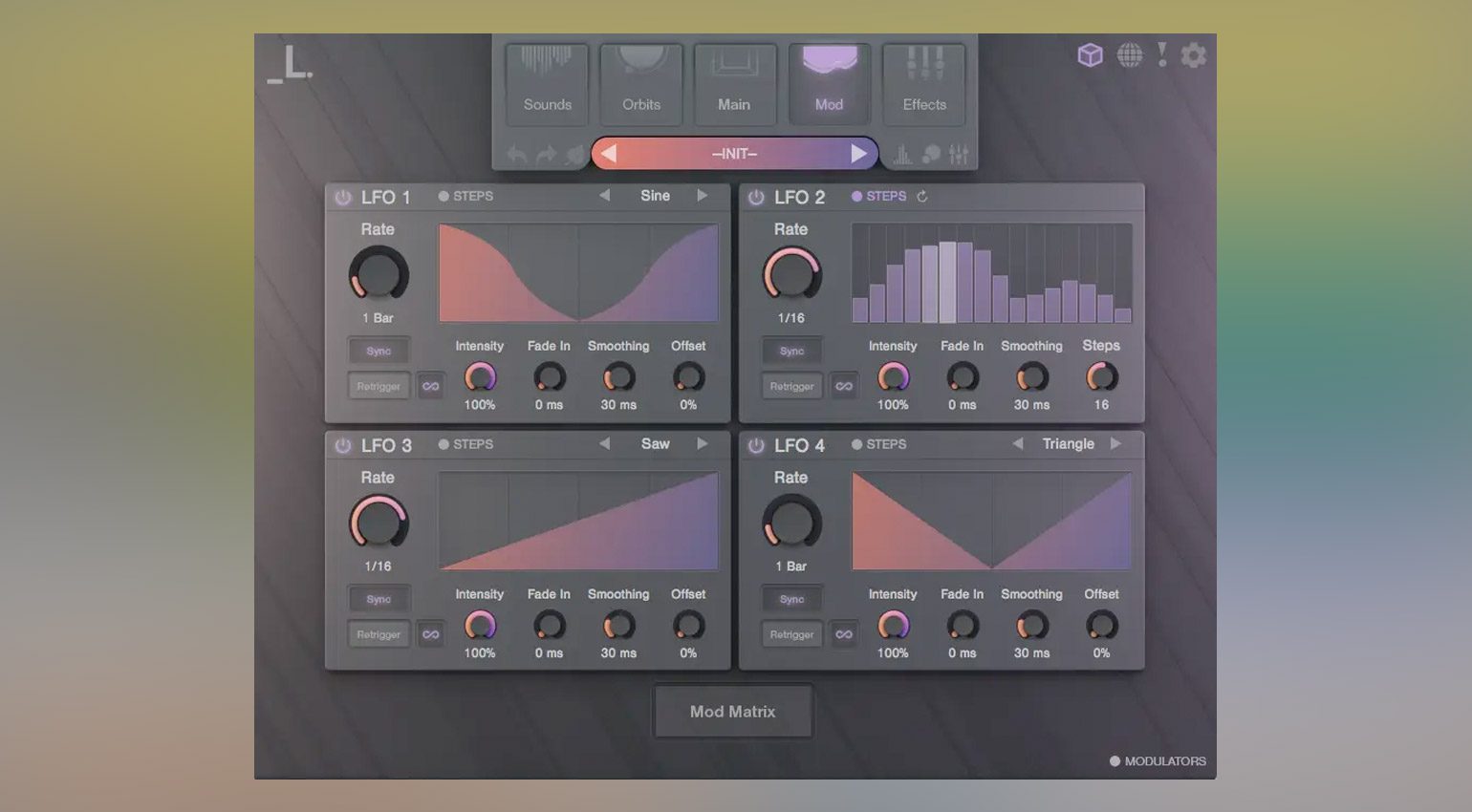
Task: Click the LFO 1 Fade In knob
Action: (x=549, y=377)
